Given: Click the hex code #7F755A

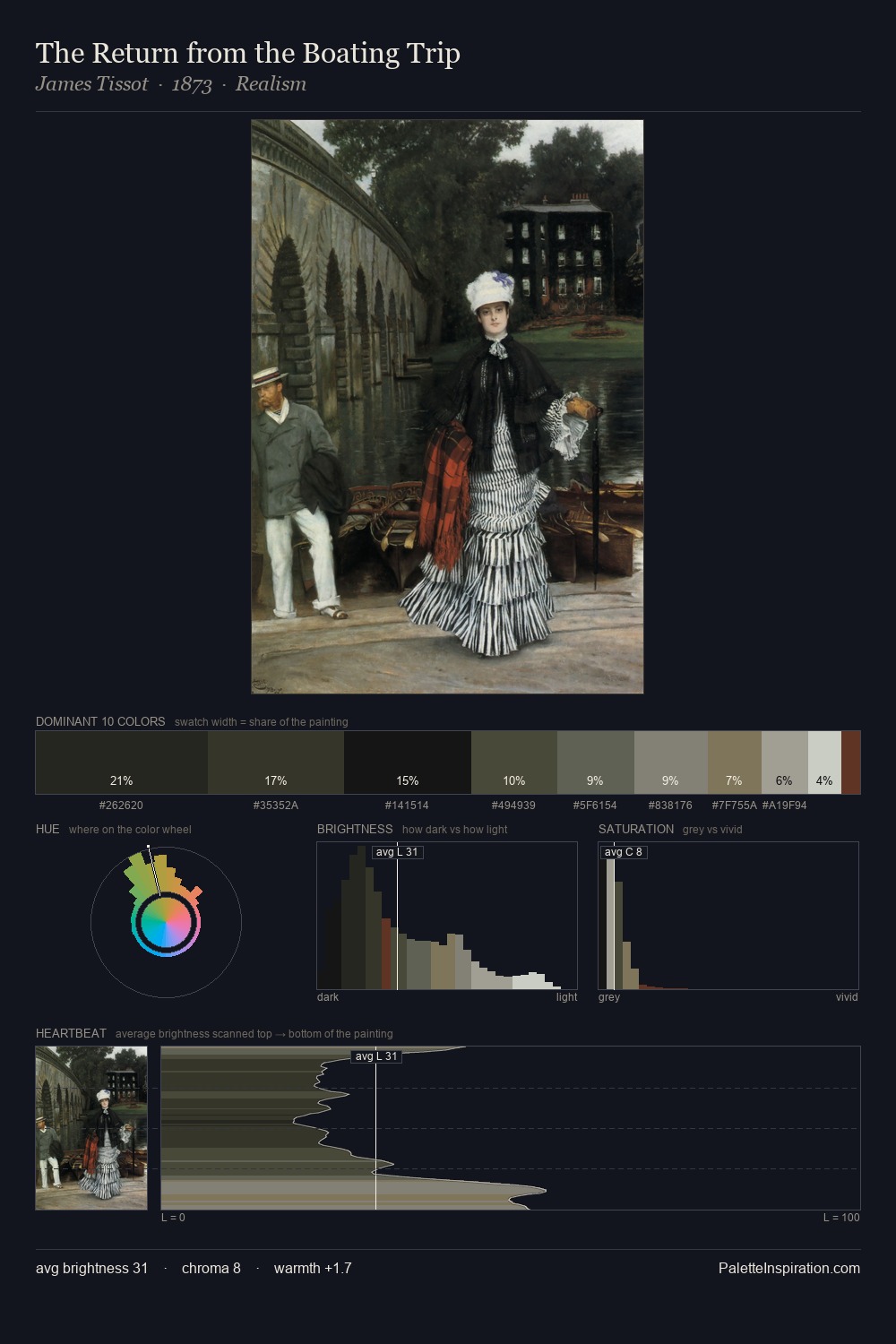Looking at the screenshot, I should point(735,806).
